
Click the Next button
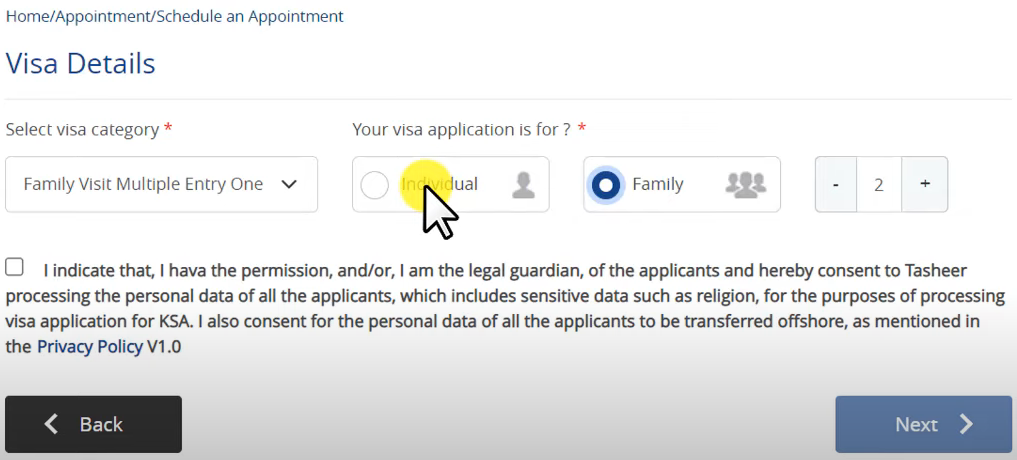(924, 424)
